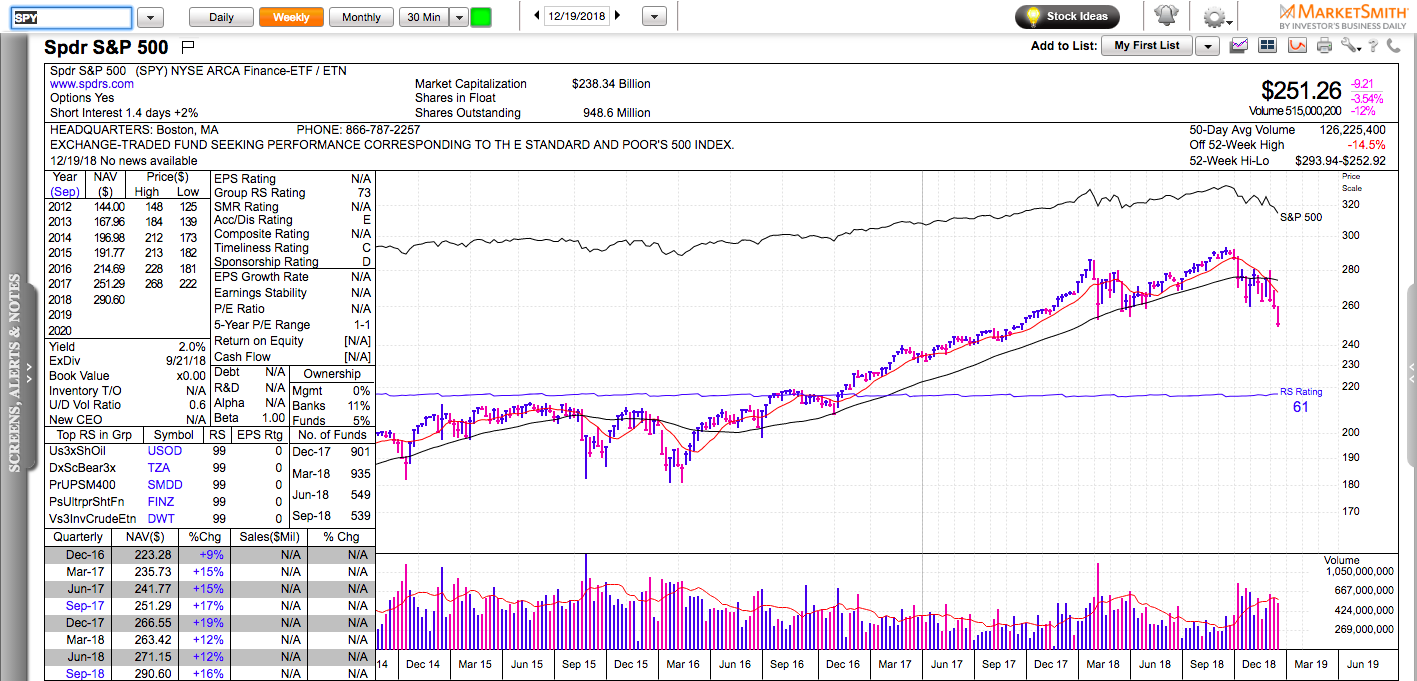Click the 2017 annual NAV row
1417x681 pixels.
click(x=129, y=285)
